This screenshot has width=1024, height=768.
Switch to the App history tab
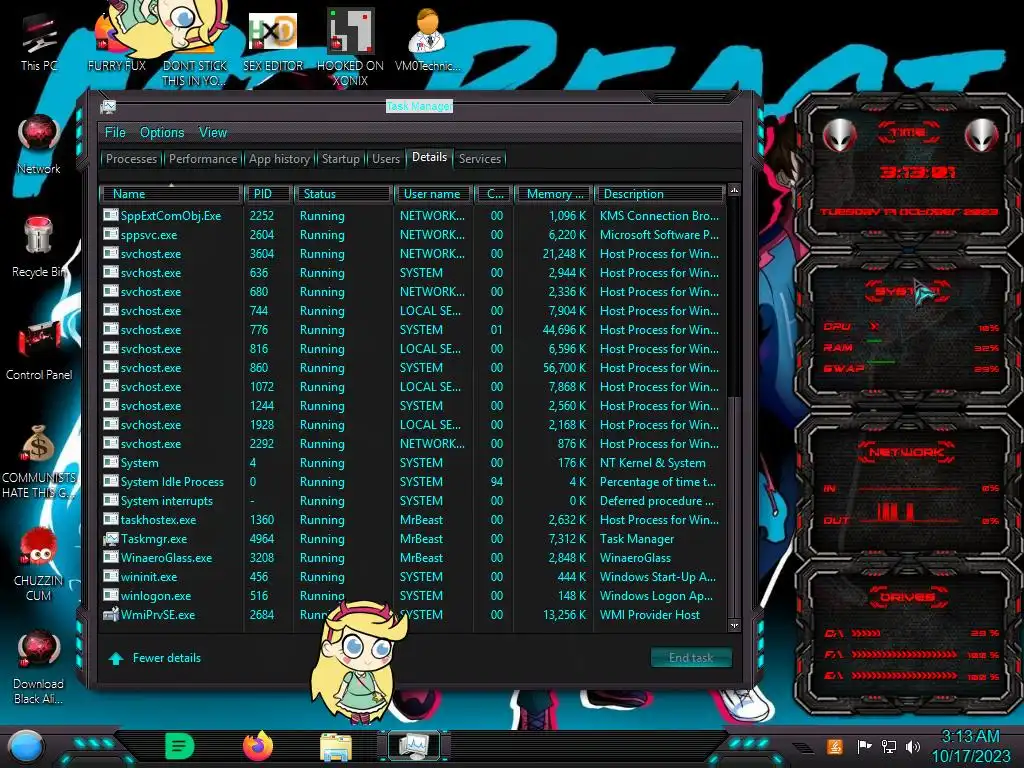point(279,159)
